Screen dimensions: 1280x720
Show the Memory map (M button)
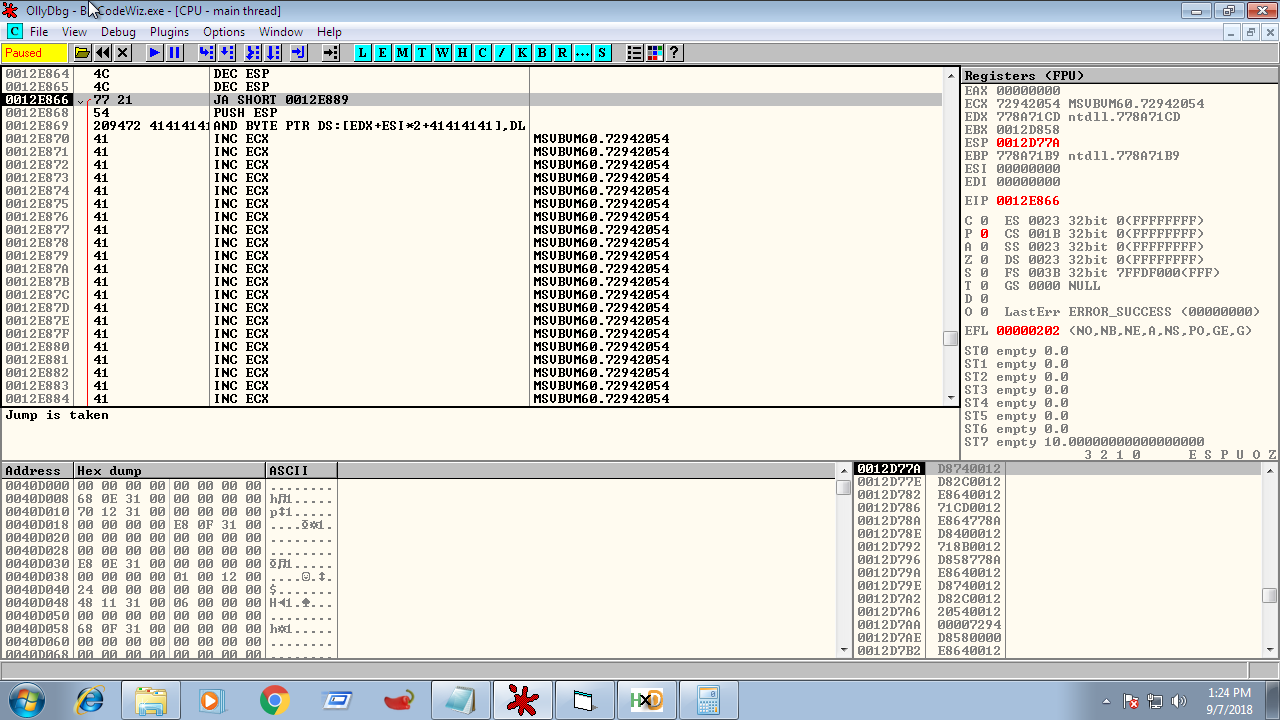pos(403,53)
